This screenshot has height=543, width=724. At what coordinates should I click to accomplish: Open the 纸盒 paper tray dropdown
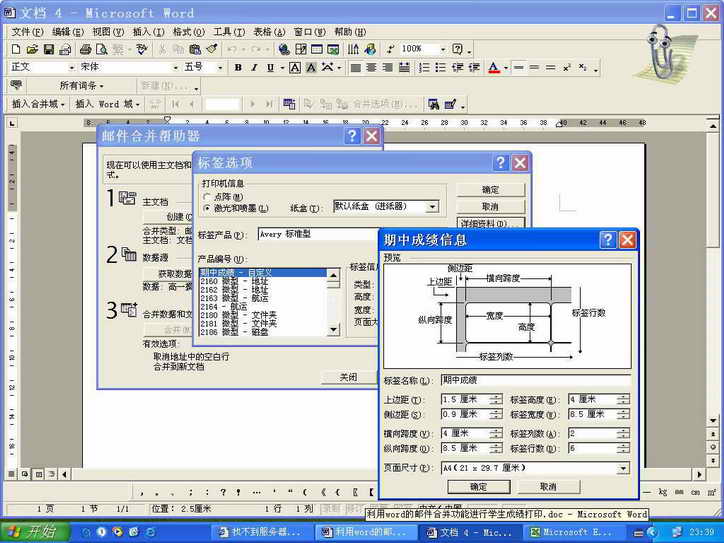coord(432,207)
